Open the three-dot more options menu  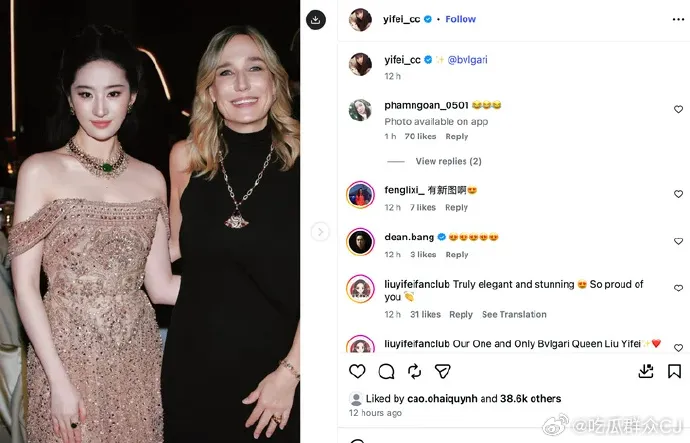coord(678,19)
